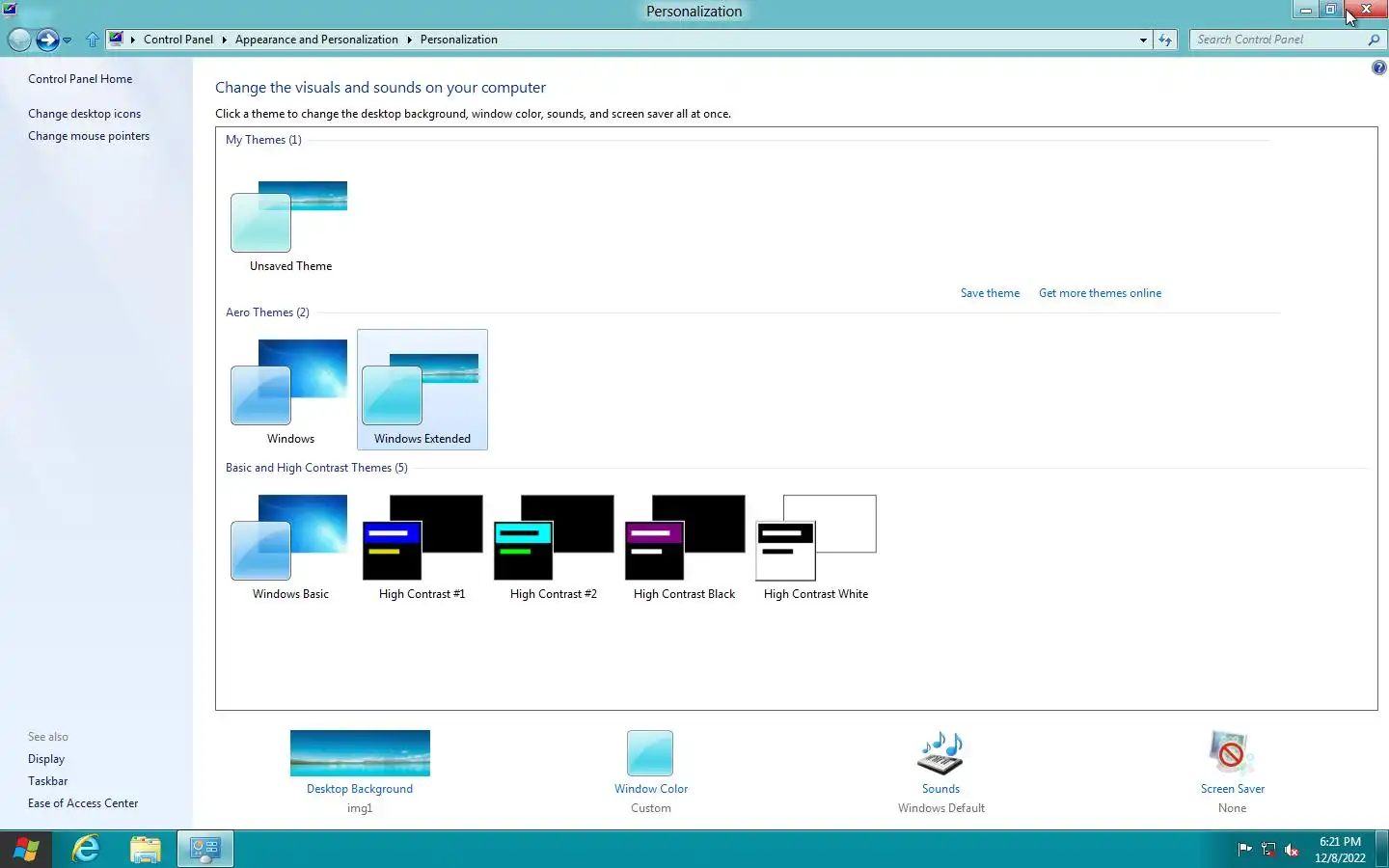Open Ease of Access Center link
This screenshot has height=868, width=1389.
tap(83, 803)
